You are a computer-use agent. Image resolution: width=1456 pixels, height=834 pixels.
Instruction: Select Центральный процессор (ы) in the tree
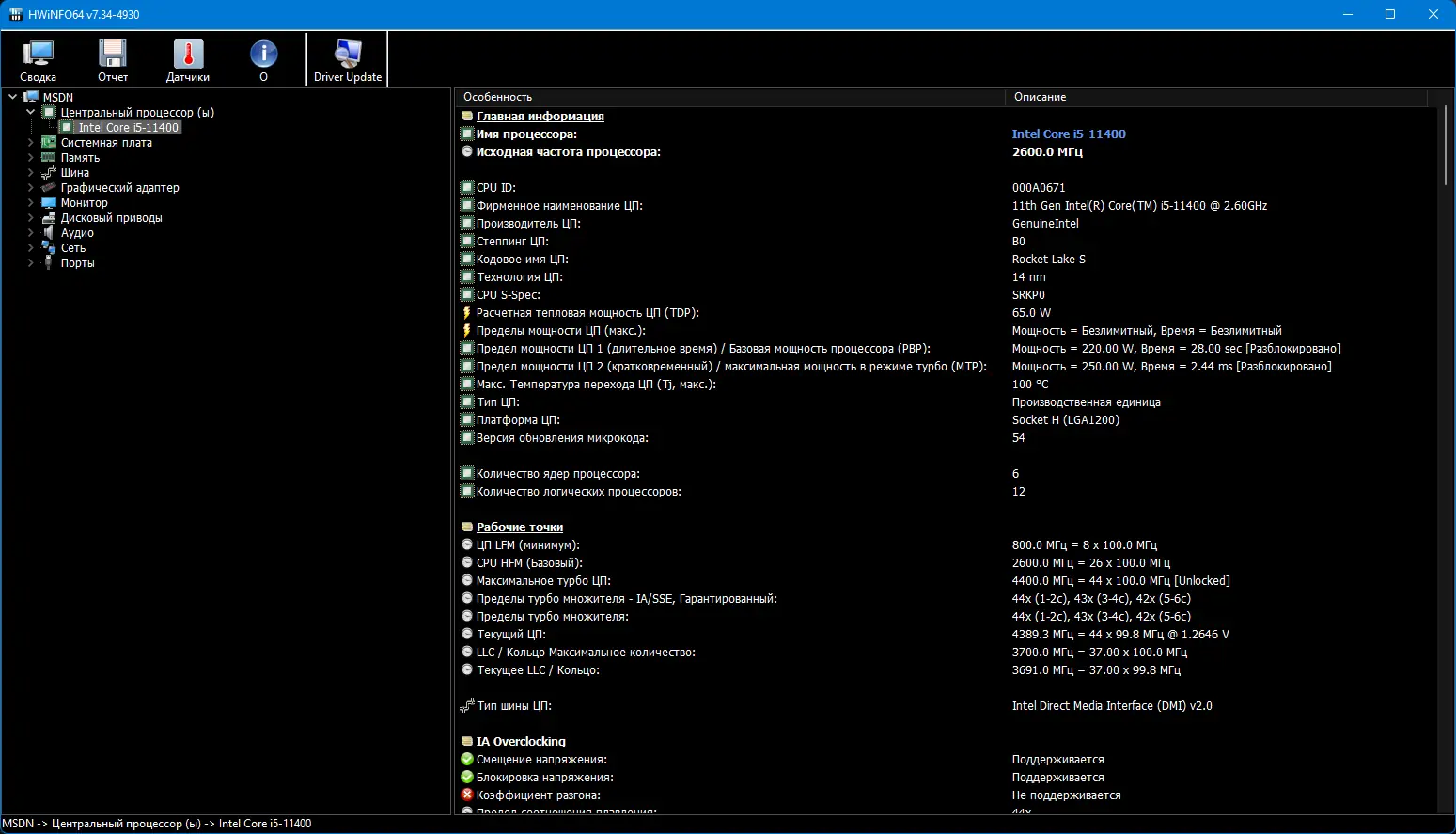tap(137, 112)
